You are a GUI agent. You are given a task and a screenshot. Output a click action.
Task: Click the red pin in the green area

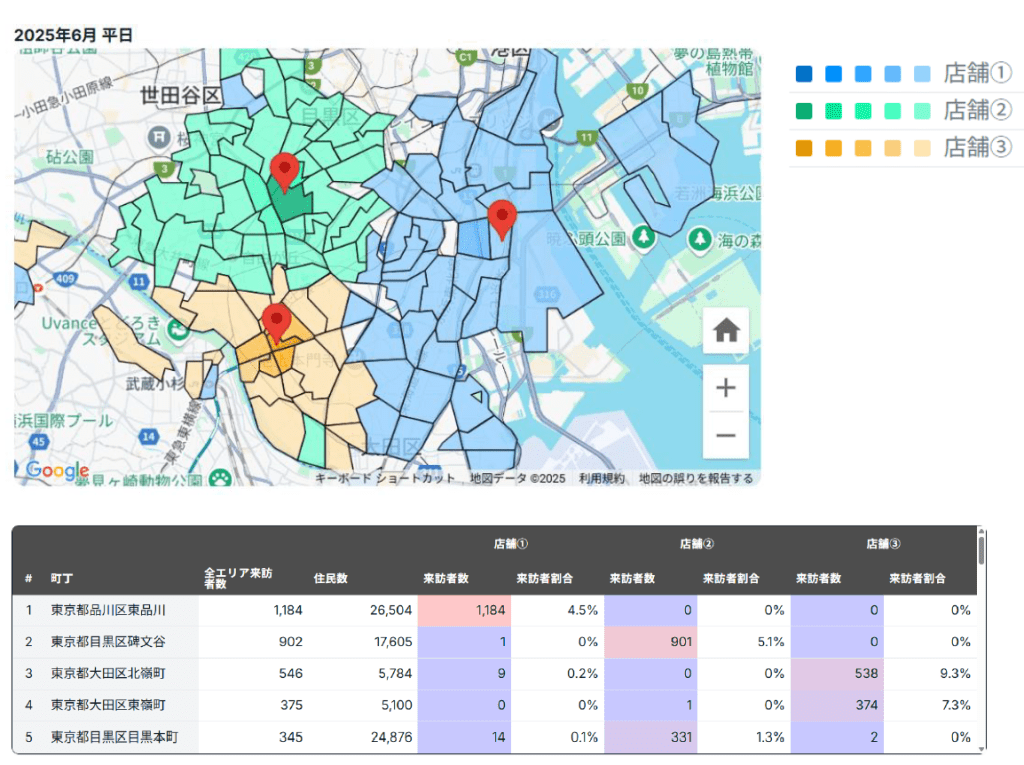click(285, 172)
